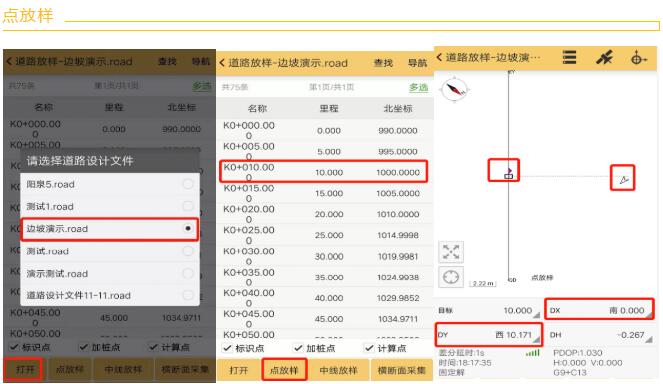Click the zoom-to-extent arrows icon on map
The width and height of the screenshot is (663, 384).
451,252
